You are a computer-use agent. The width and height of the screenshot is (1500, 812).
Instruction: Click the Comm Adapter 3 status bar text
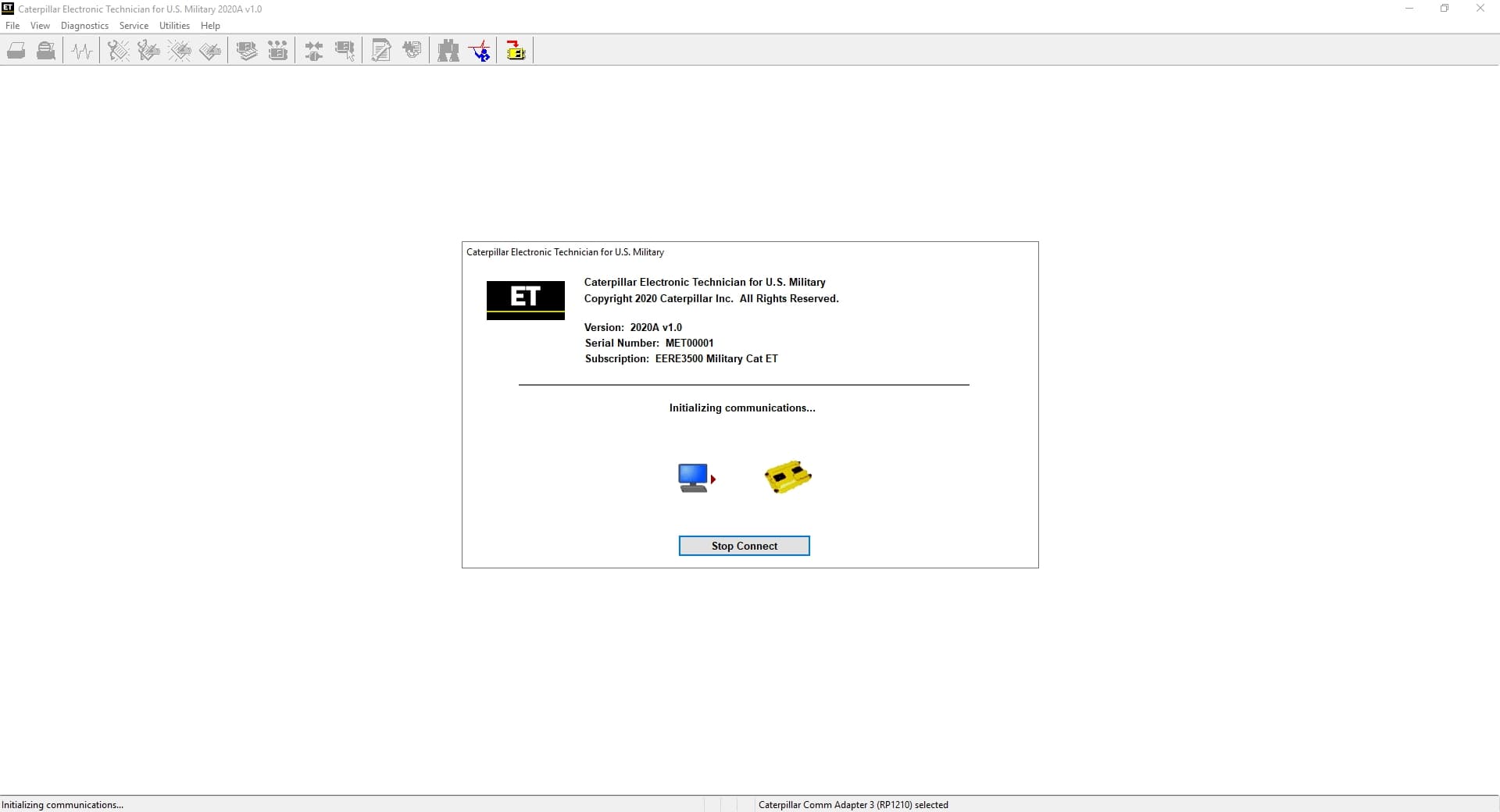click(852, 805)
